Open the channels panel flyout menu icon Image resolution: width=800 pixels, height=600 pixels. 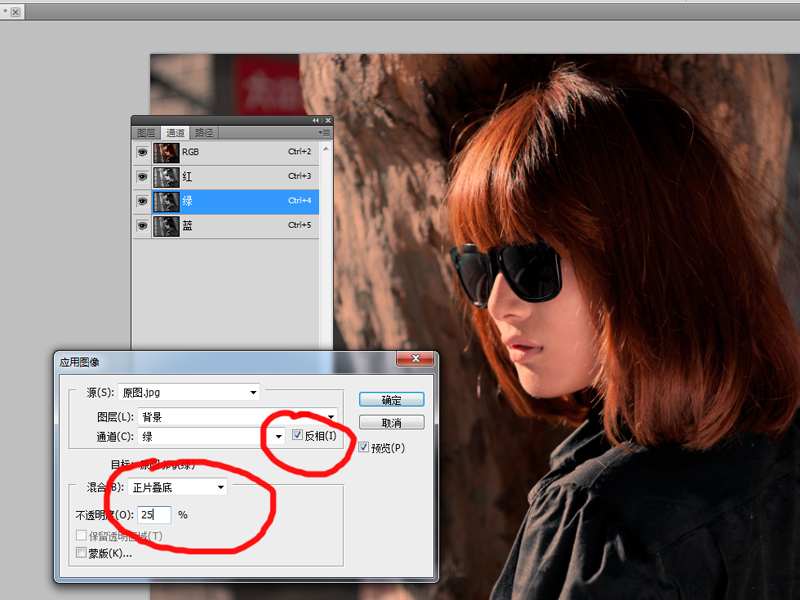324,132
